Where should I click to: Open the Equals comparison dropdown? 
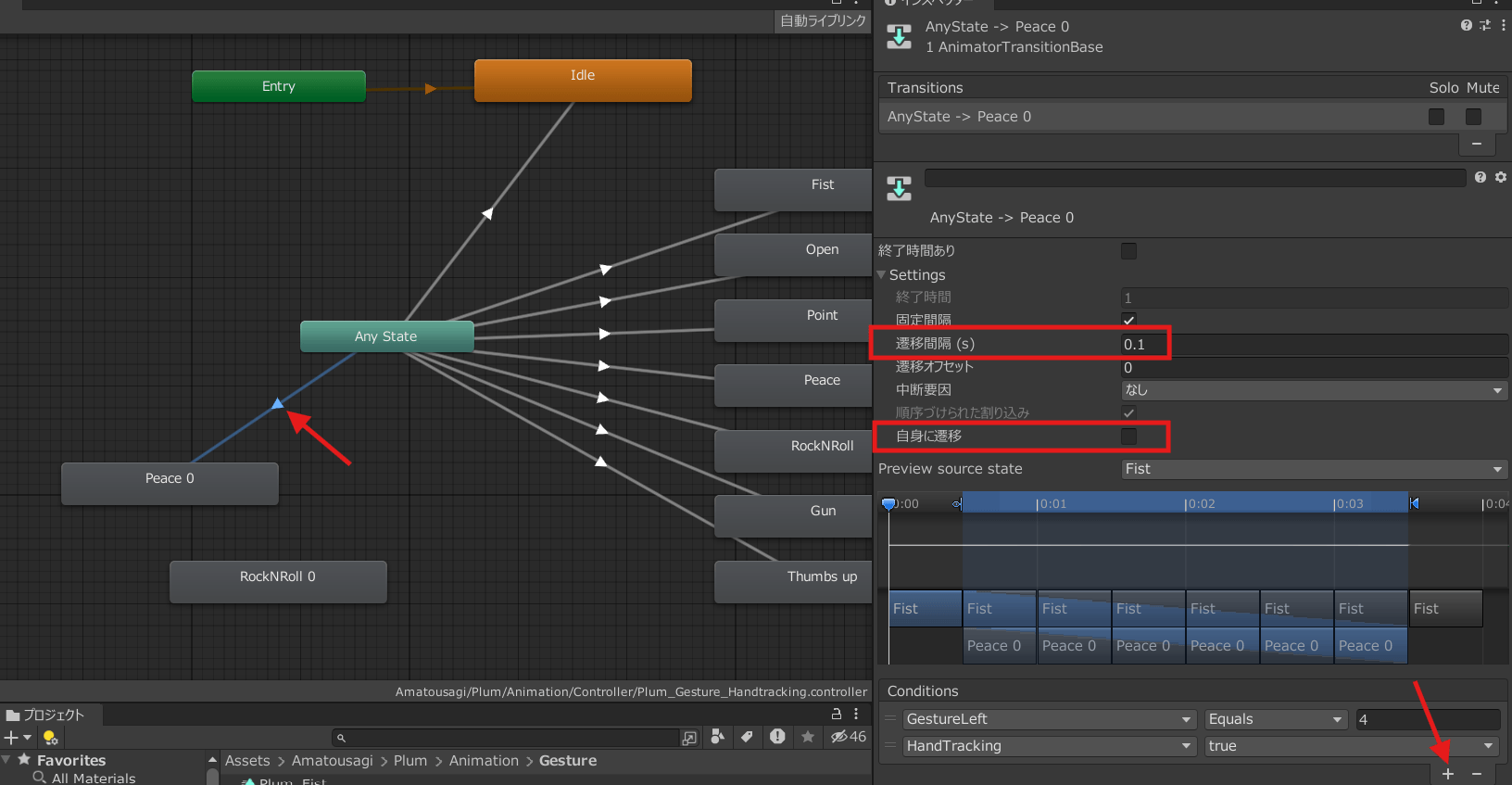pyautogui.click(x=1276, y=719)
